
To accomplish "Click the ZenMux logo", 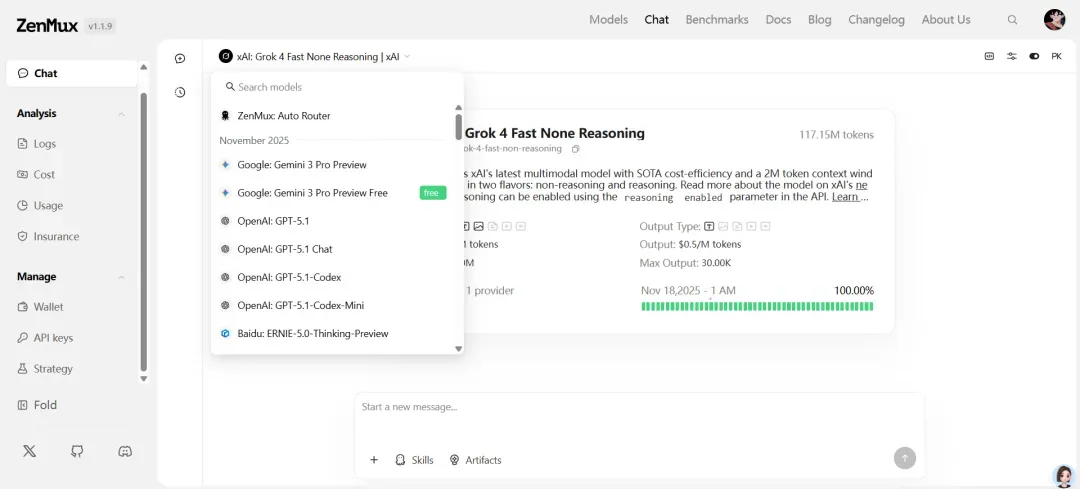I will click(x=48, y=26).
